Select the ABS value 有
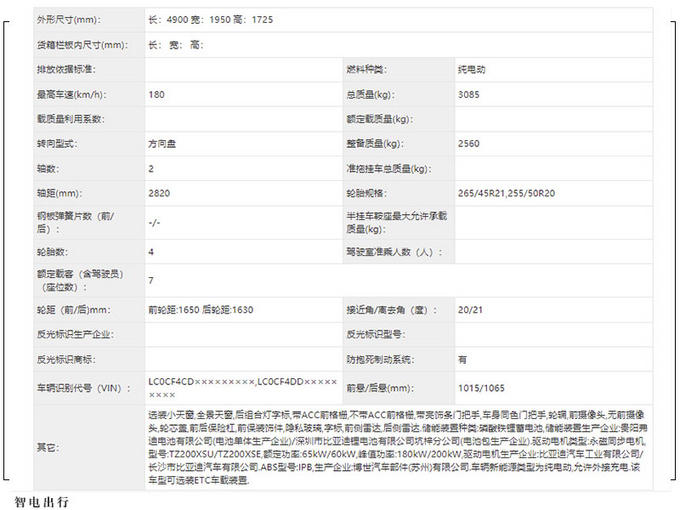Viewport: 680px width, 510px height. point(463,360)
